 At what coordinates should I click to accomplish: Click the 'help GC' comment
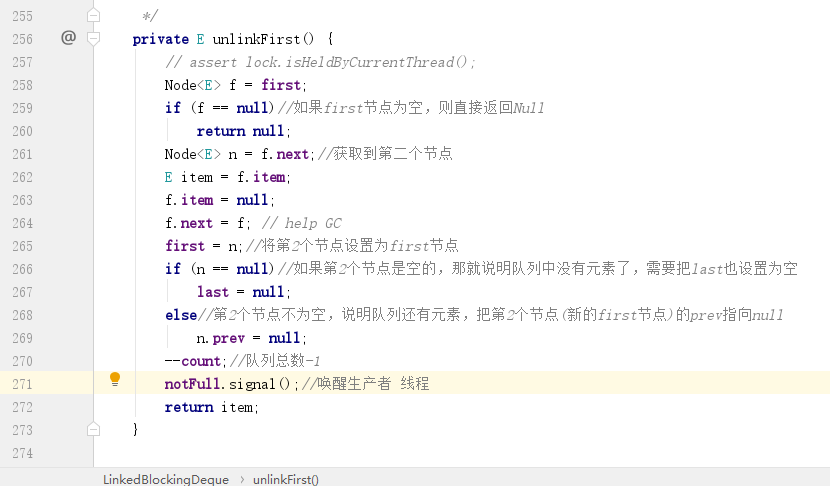(x=302, y=223)
